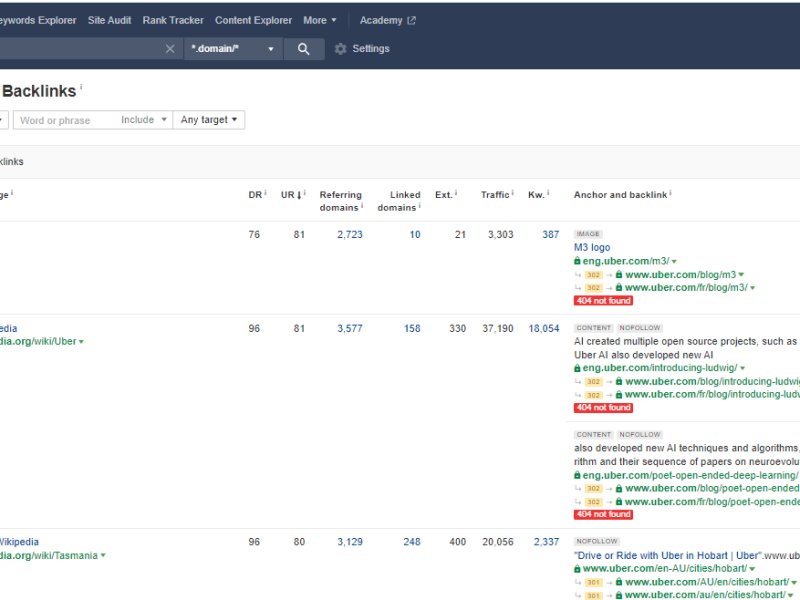800x600 pixels.
Task: Click the Word or phrase input field
Action: (x=65, y=120)
